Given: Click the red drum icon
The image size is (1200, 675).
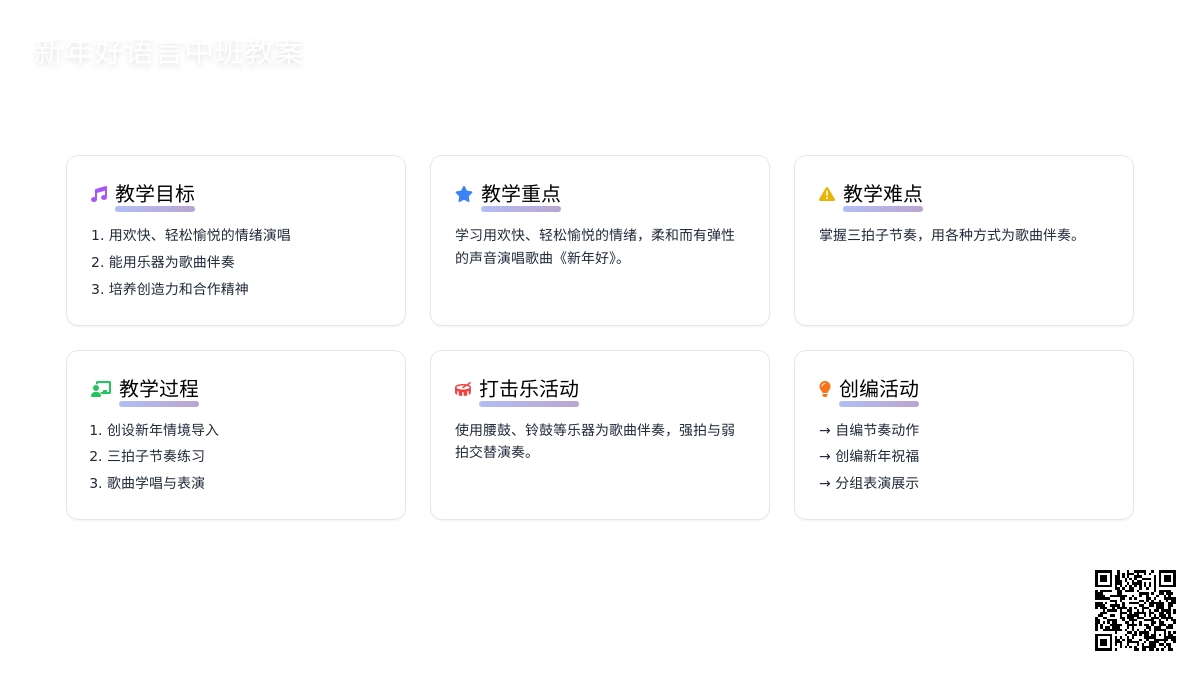Looking at the screenshot, I should [x=463, y=389].
